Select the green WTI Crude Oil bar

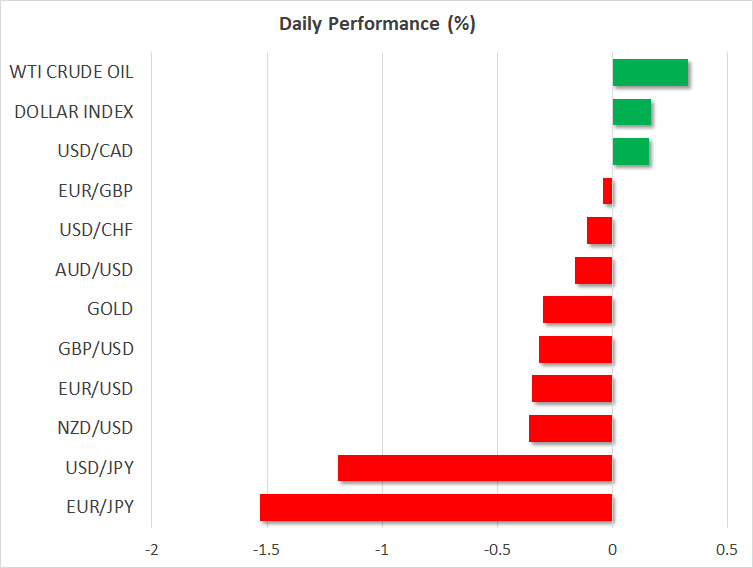(650, 72)
